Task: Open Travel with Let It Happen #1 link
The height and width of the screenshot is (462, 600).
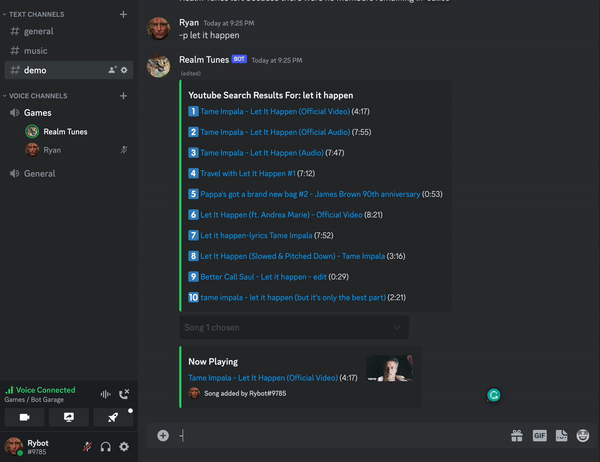Action: coord(248,173)
